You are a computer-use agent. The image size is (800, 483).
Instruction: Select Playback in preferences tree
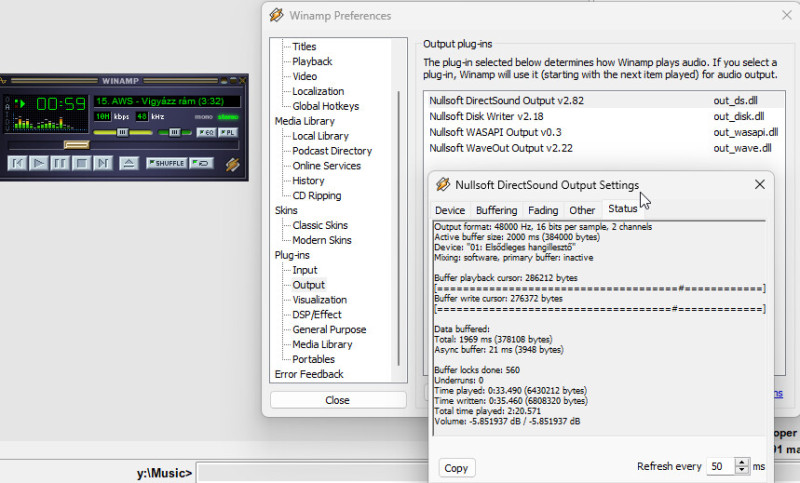click(312, 61)
